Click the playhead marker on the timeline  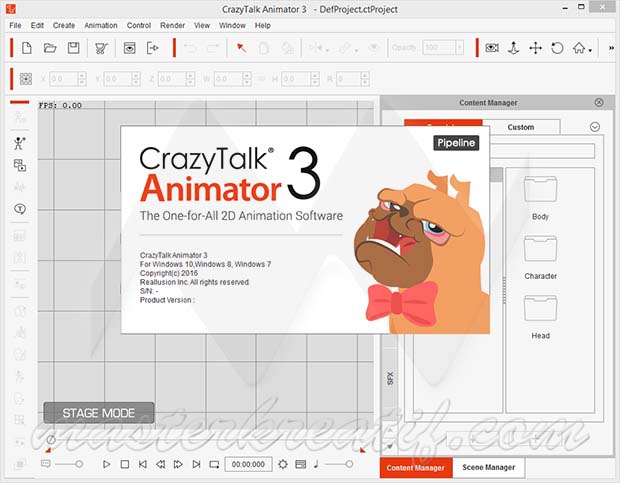click(x=51, y=440)
